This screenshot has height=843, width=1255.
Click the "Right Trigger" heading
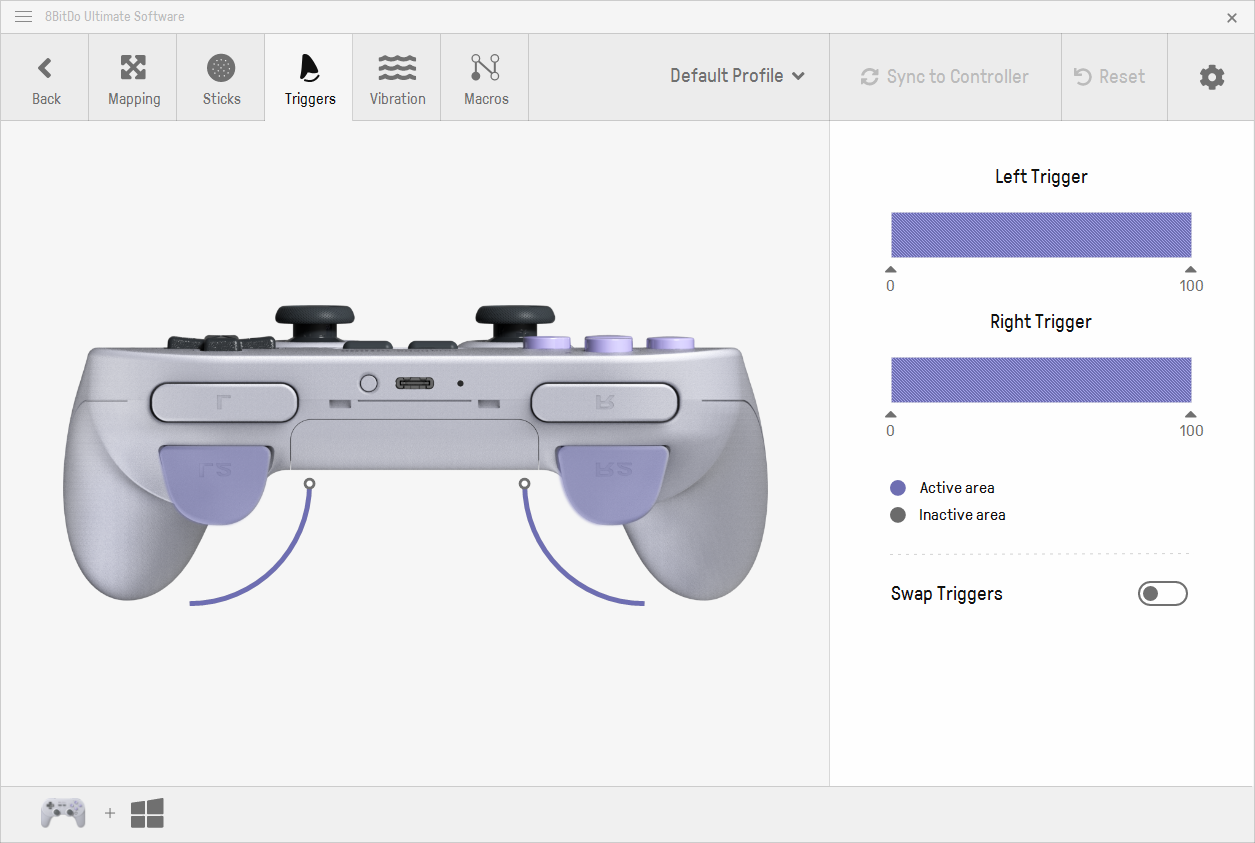1041,322
